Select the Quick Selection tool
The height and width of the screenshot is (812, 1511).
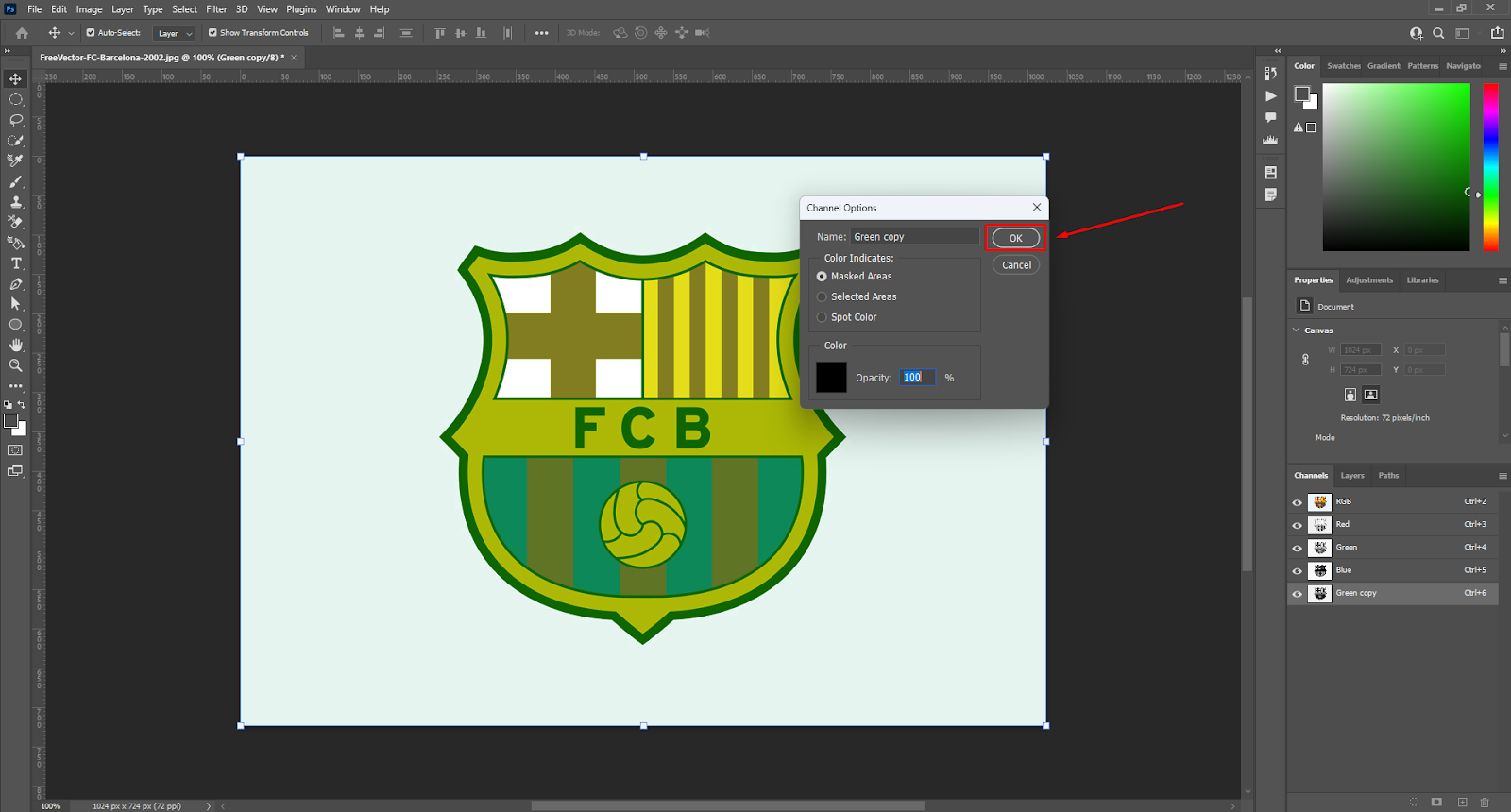[x=15, y=141]
